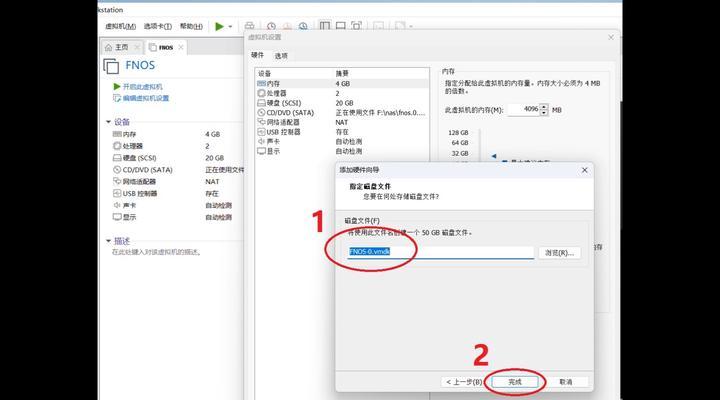Close the 主页 tab with its X
720x400 pixels.
point(136,47)
